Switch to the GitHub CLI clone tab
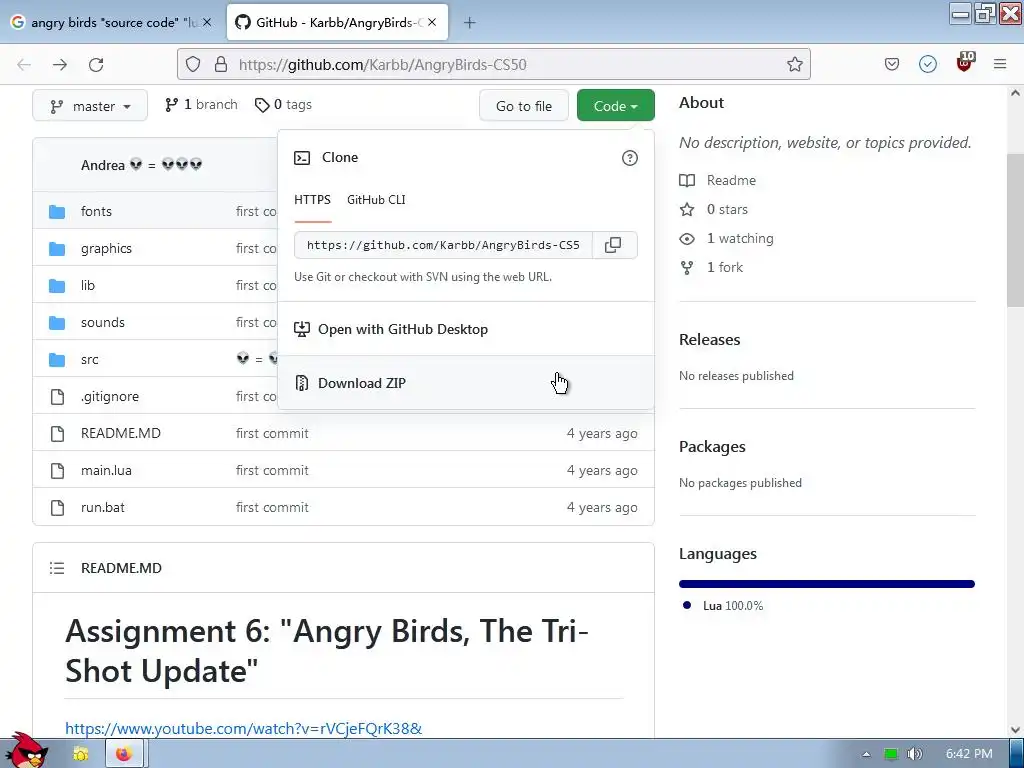 376,200
